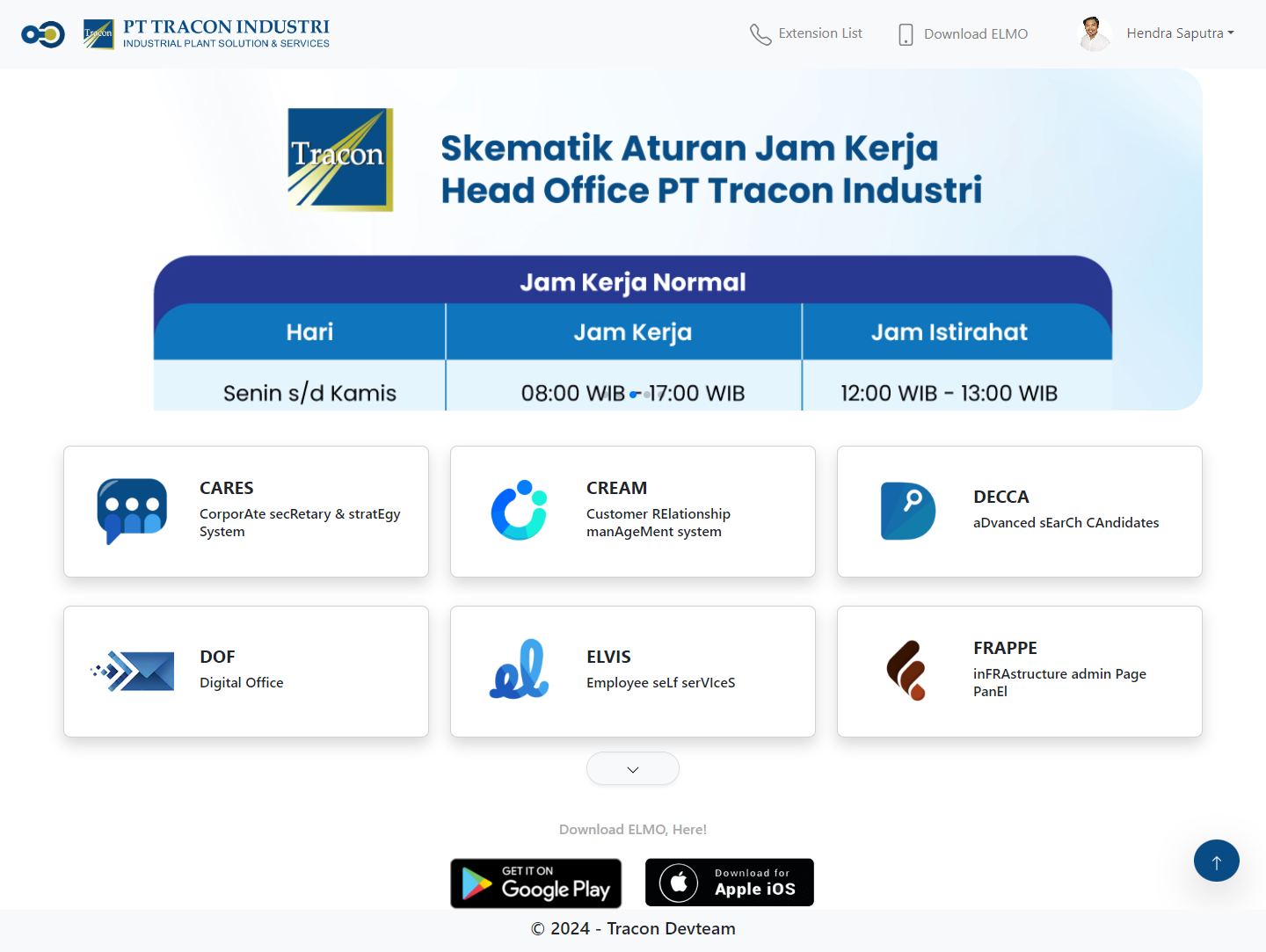1266x952 pixels.
Task: Click the scroll-to-top arrow button
Action: pos(1217,861)
